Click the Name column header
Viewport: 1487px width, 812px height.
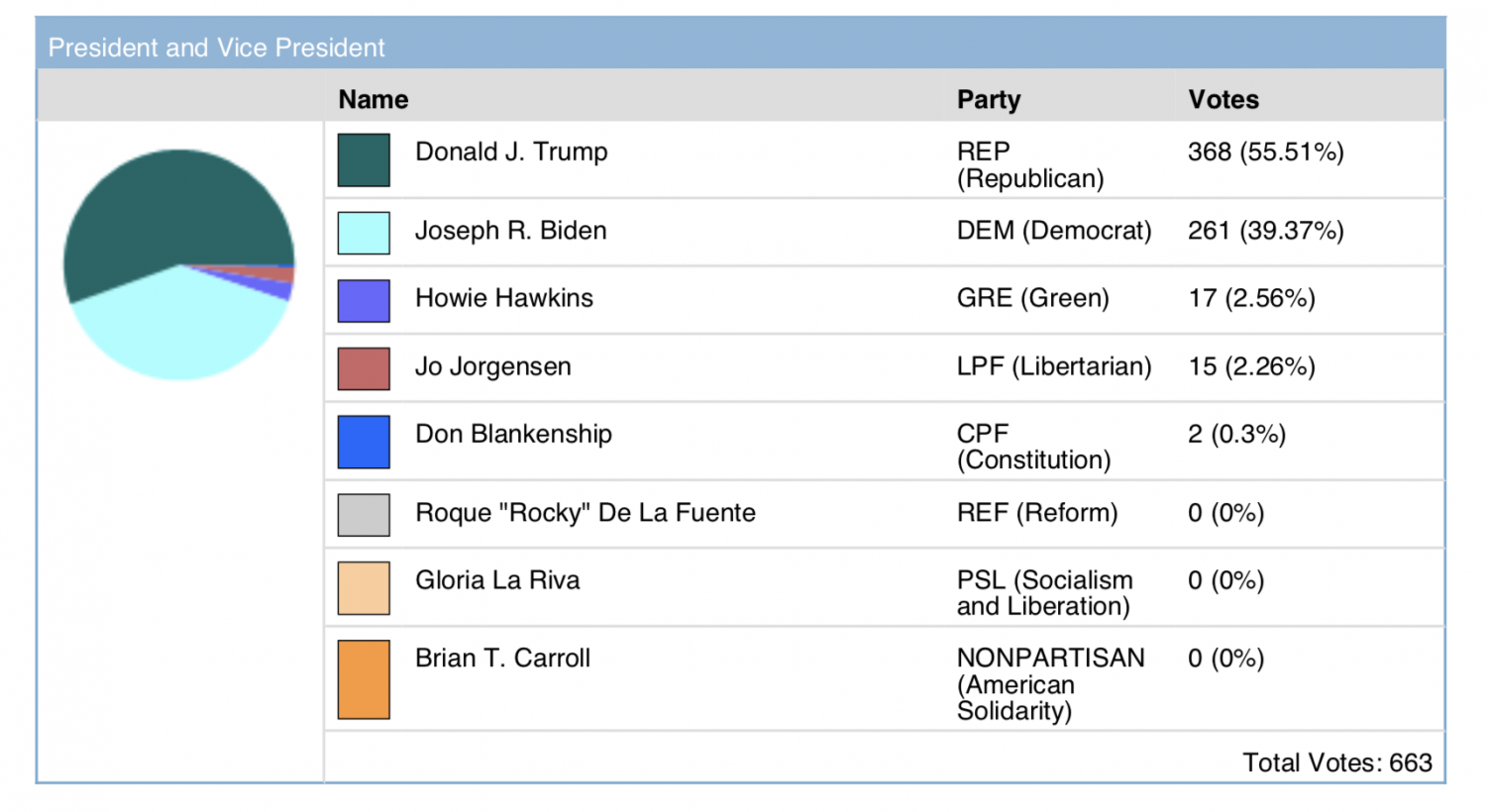coord(373,99)
